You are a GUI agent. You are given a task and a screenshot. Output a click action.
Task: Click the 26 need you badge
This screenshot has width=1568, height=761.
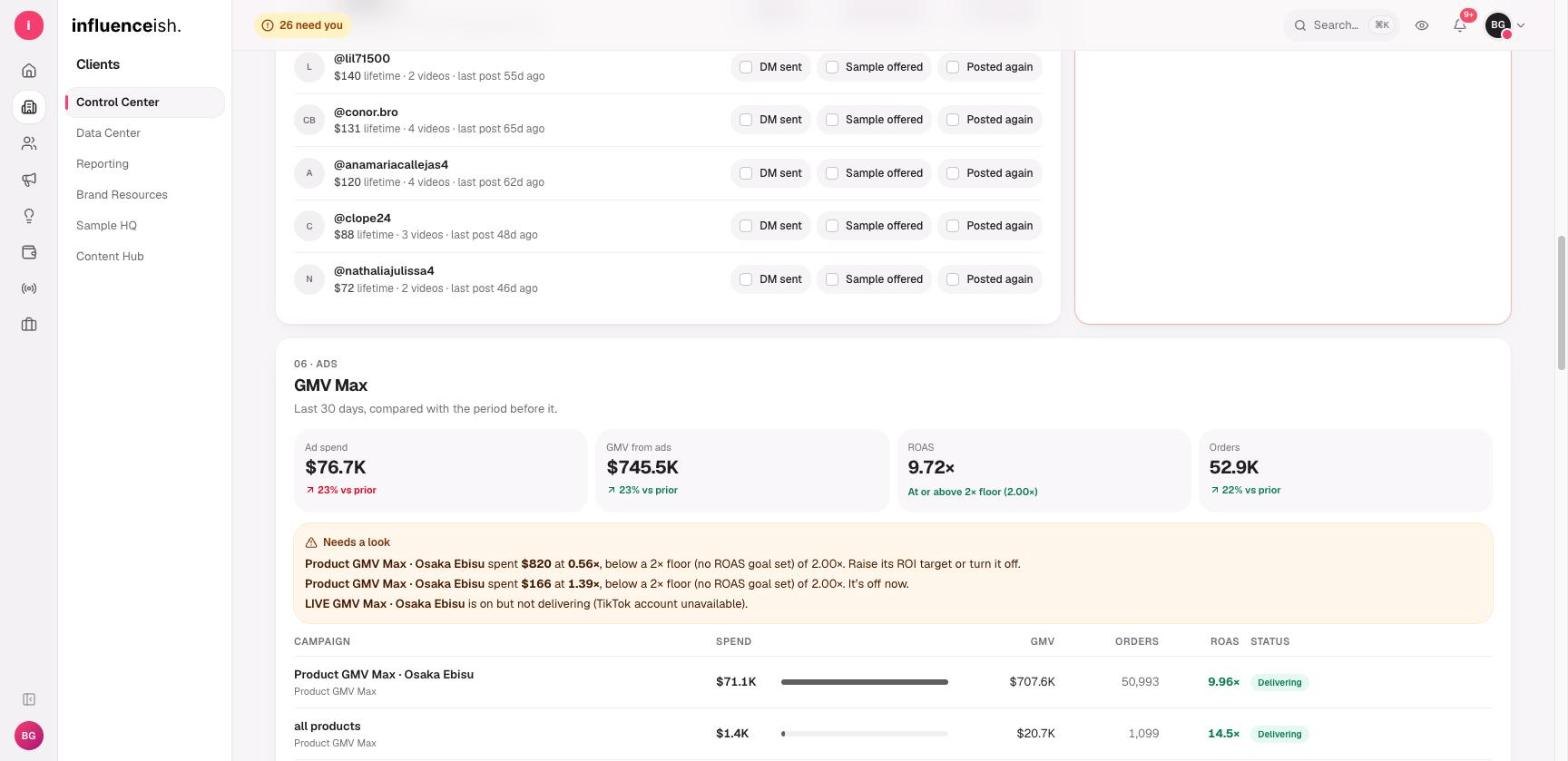tap(302, 25)
